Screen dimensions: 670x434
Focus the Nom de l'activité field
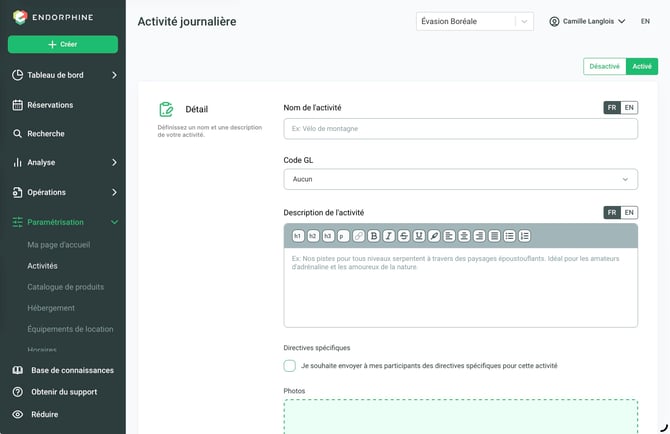click(460, 129)
